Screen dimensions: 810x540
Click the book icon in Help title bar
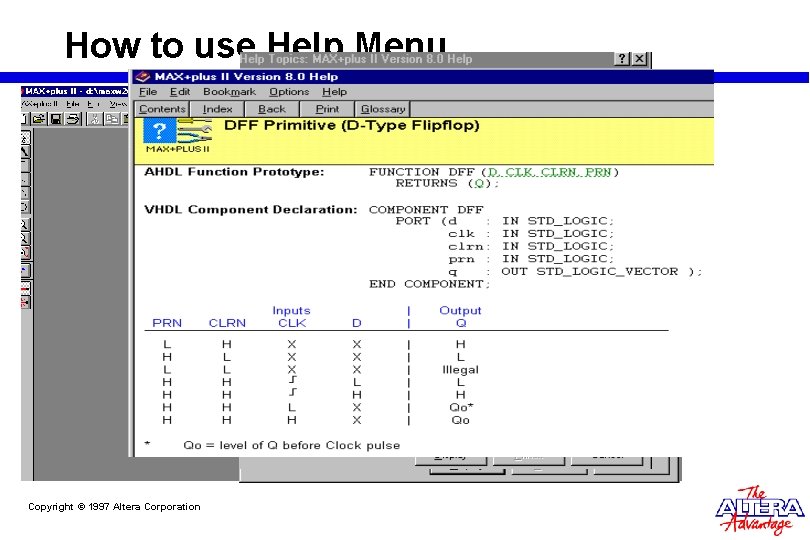[143, 77]
